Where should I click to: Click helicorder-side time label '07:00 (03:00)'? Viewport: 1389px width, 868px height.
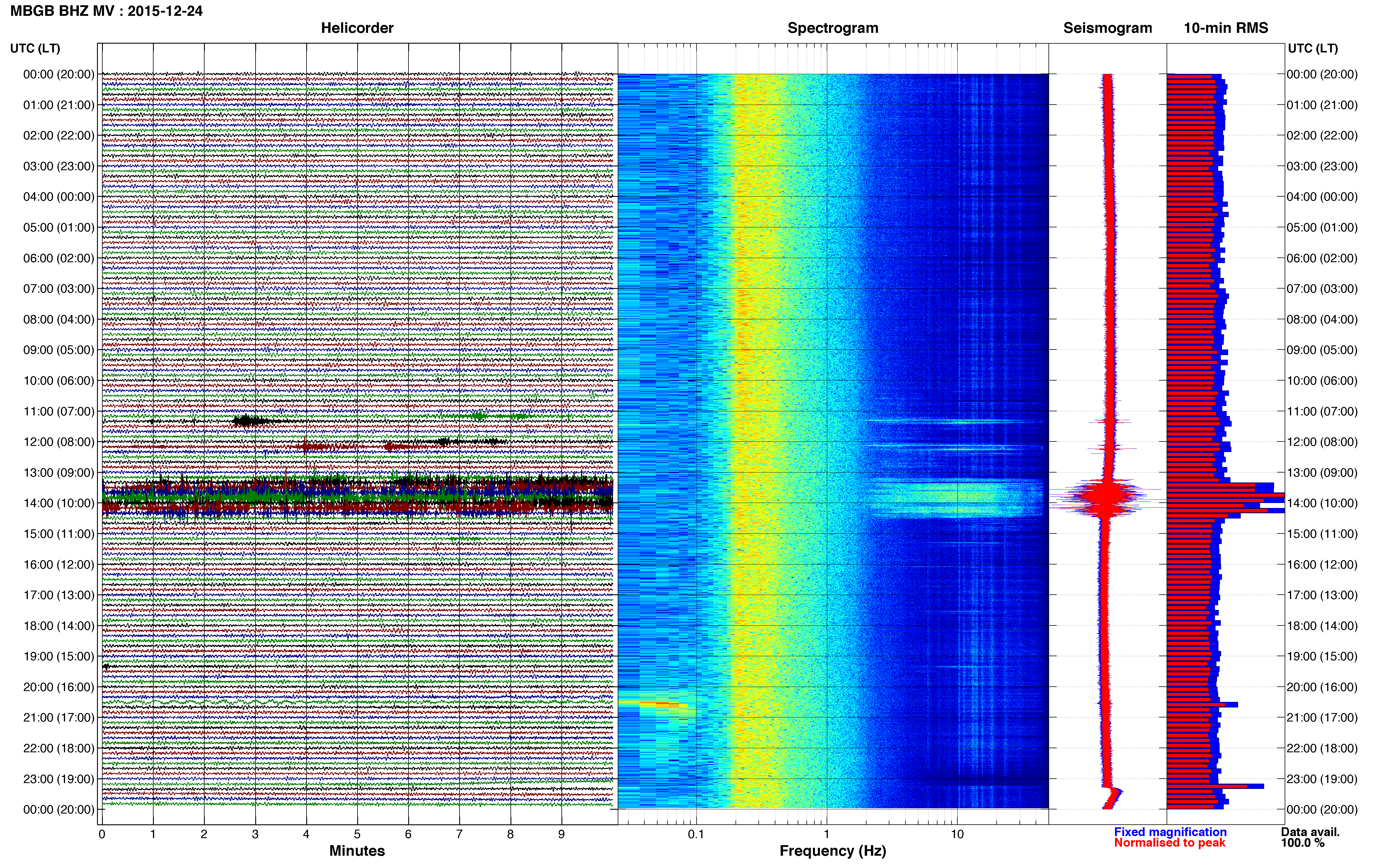tap(59, 289)
